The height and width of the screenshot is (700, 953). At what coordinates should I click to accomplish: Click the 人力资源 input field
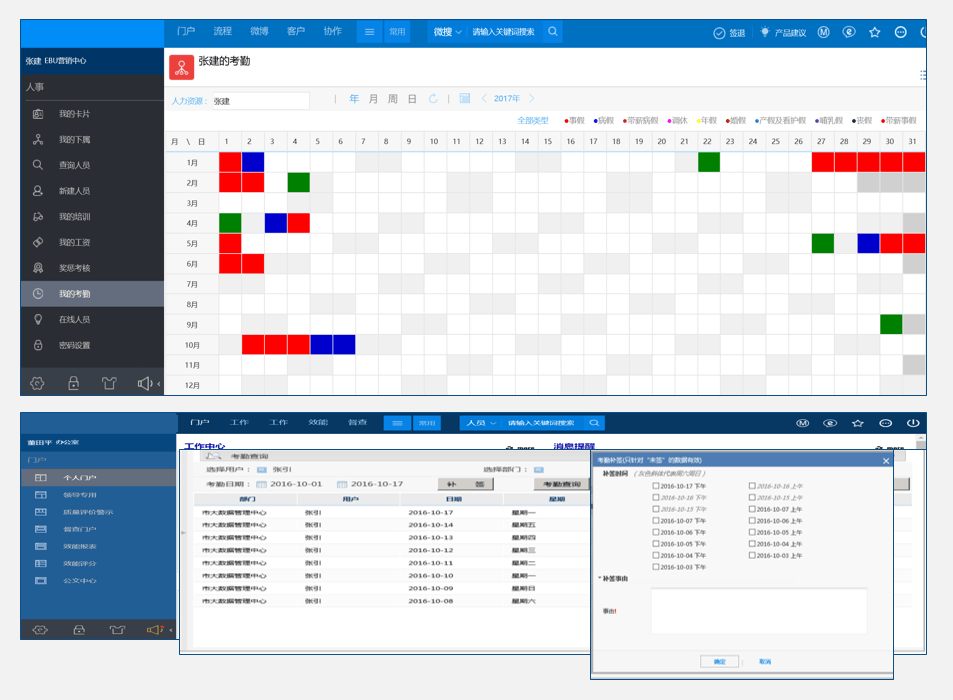(x=260, y=101)
